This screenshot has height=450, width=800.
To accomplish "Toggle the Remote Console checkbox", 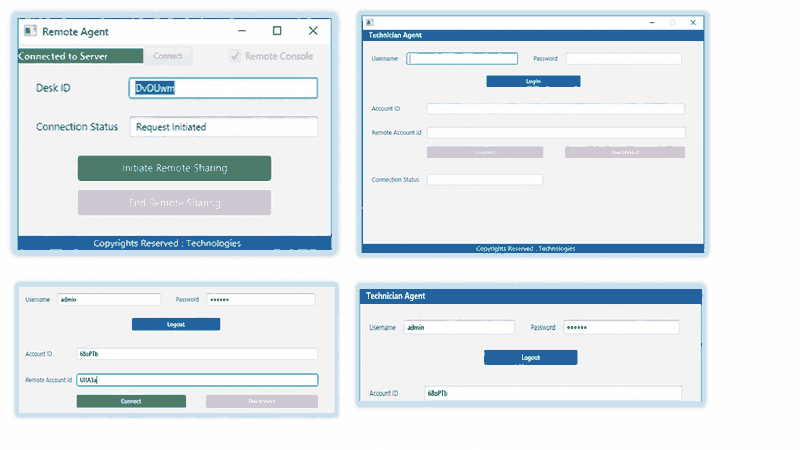I will (235, 56).
